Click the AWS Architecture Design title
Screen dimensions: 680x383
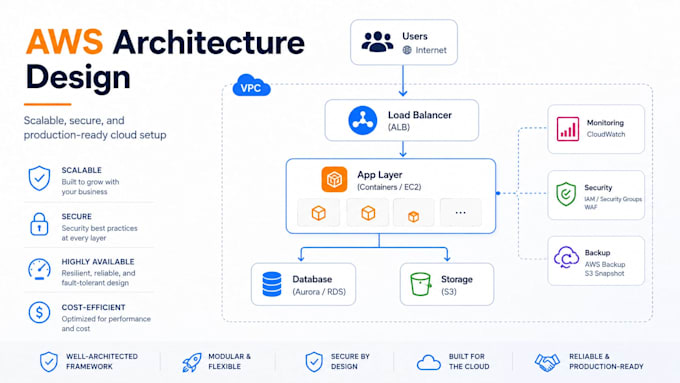coord(165,60)
